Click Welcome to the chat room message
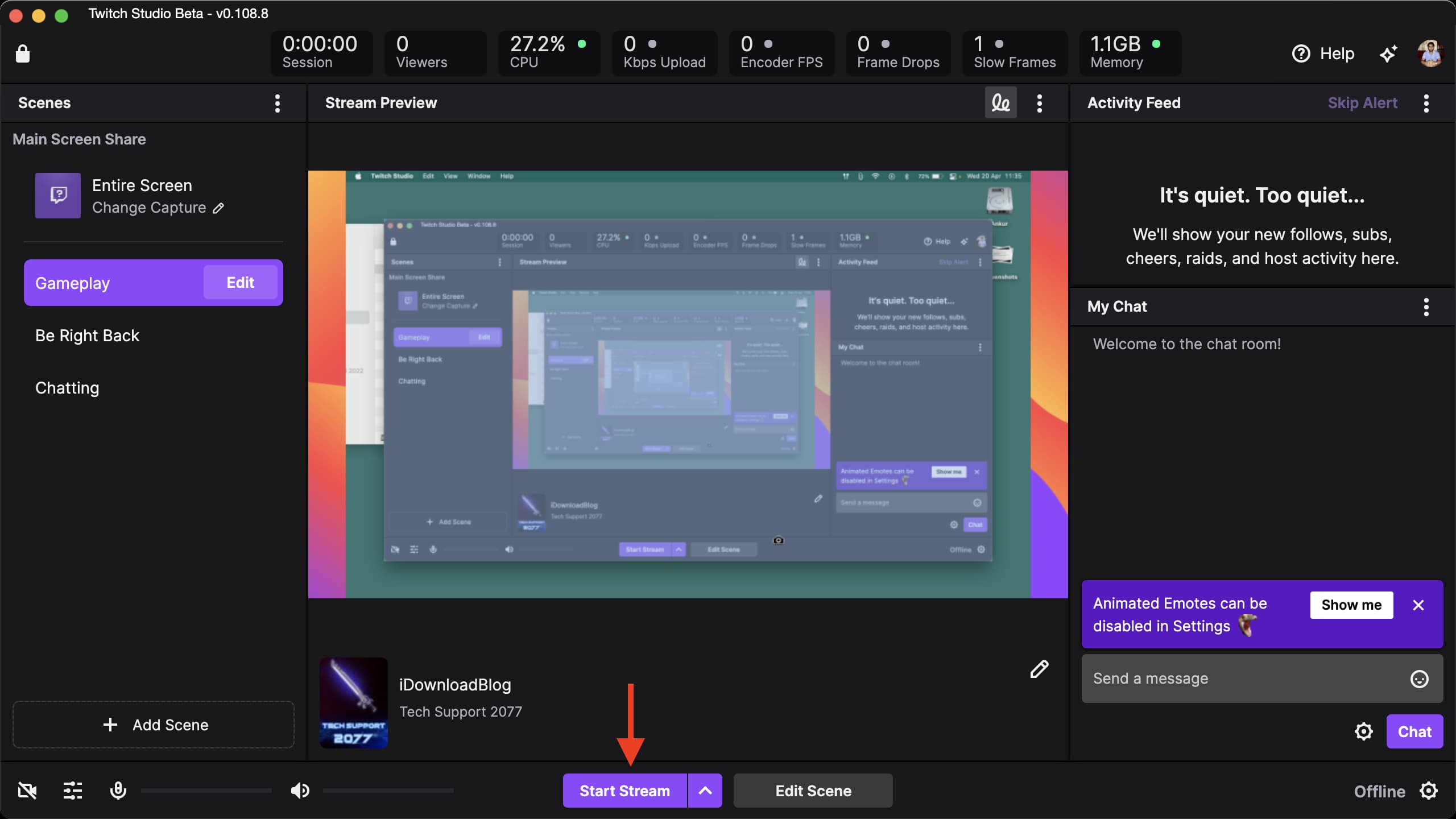1456x819 pixels. tap(1187, 344)
